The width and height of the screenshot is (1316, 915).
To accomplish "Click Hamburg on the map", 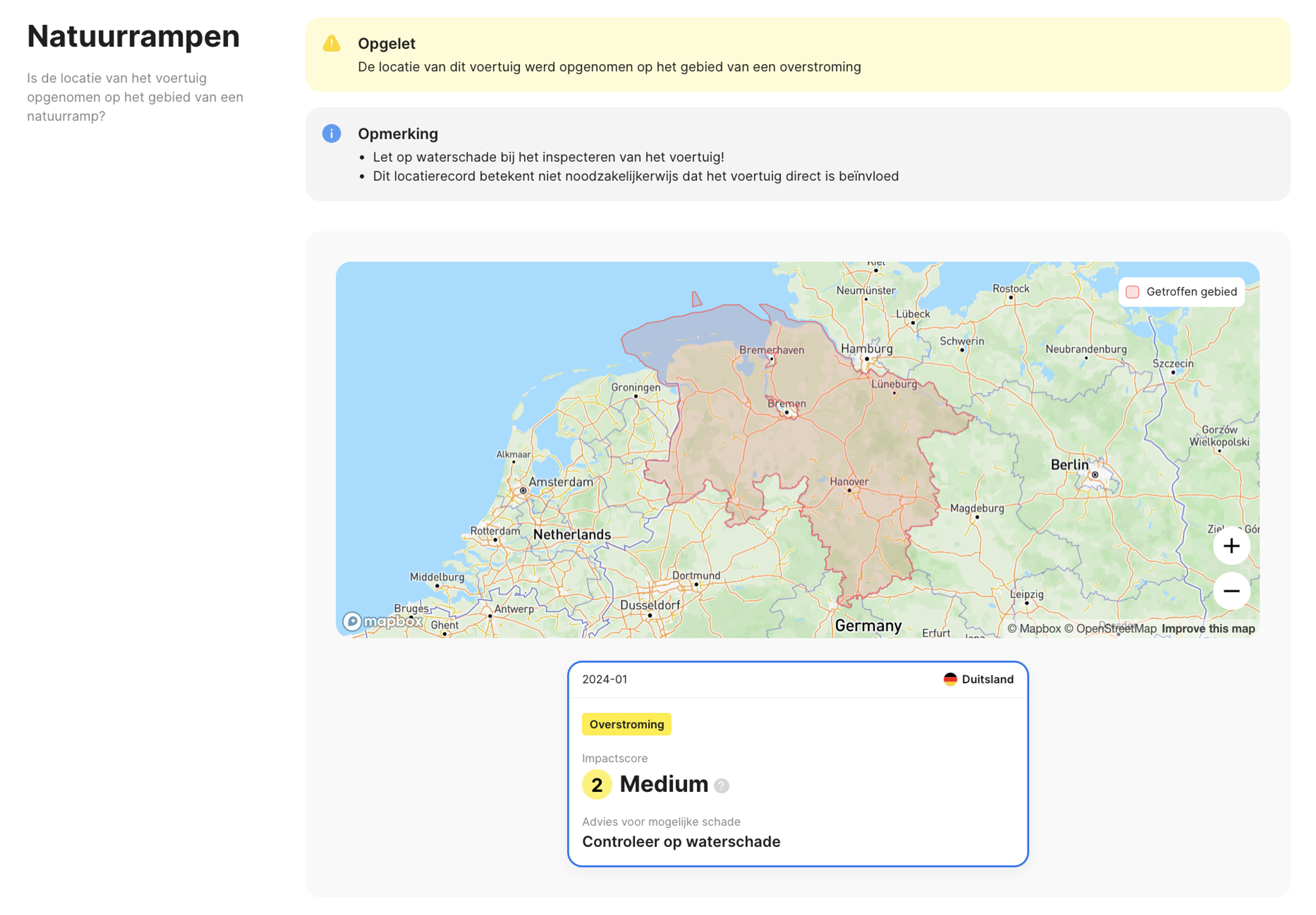I will point(866,348).
